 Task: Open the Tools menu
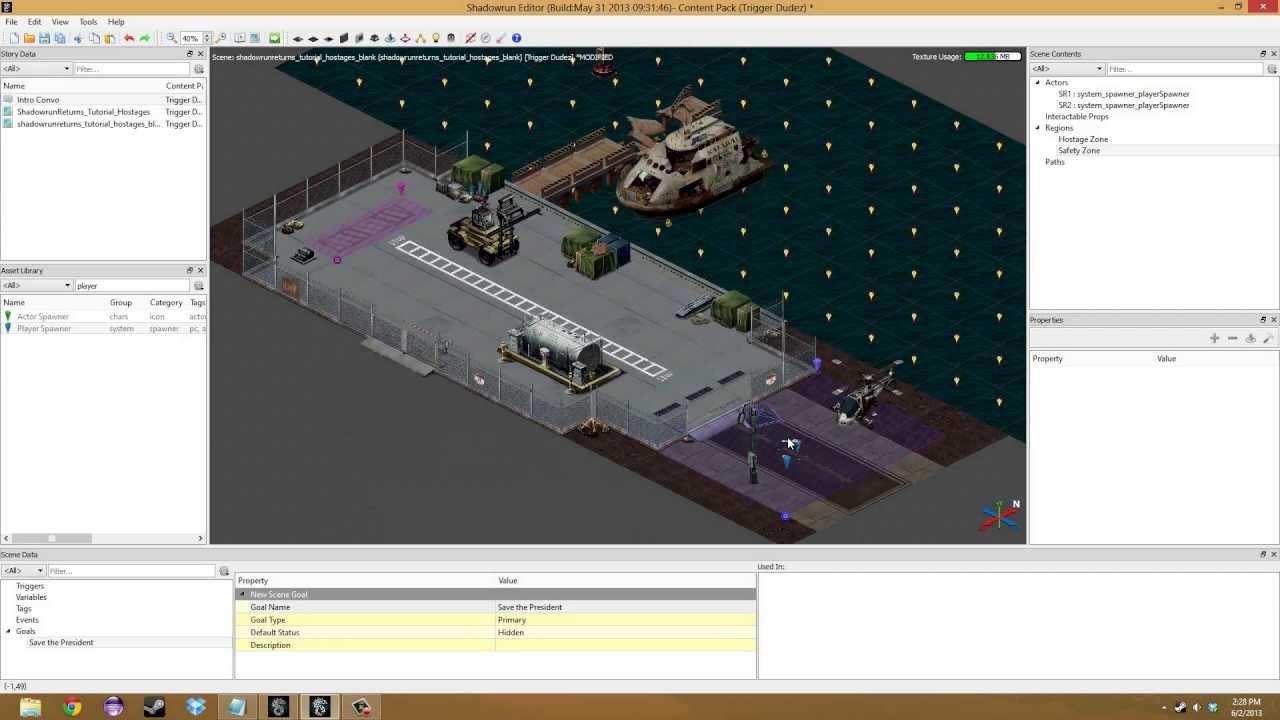pyautogui.click(x=88, y=22)
